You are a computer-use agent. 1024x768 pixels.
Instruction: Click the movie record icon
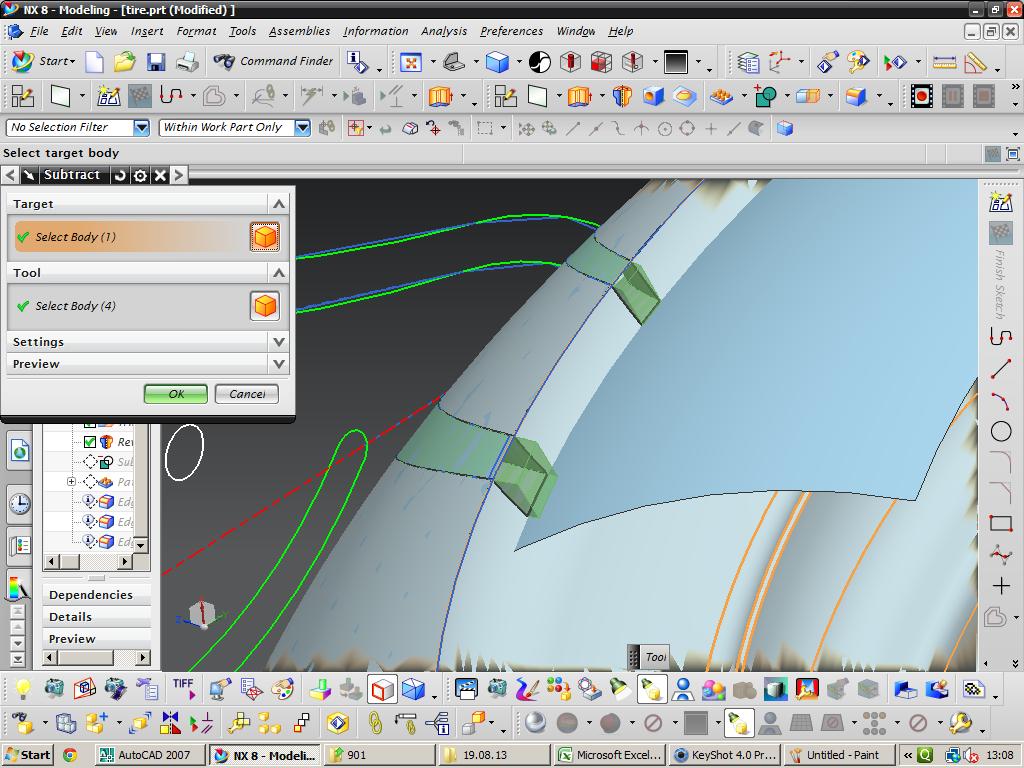pos(921,97)
